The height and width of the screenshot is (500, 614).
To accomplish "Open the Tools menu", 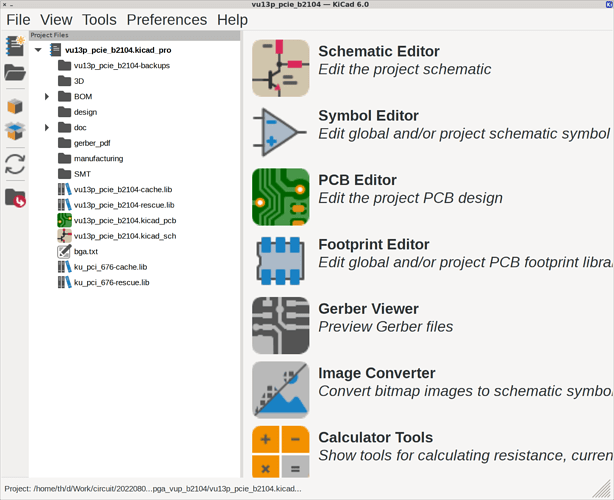I will click(x=99, y=20).
